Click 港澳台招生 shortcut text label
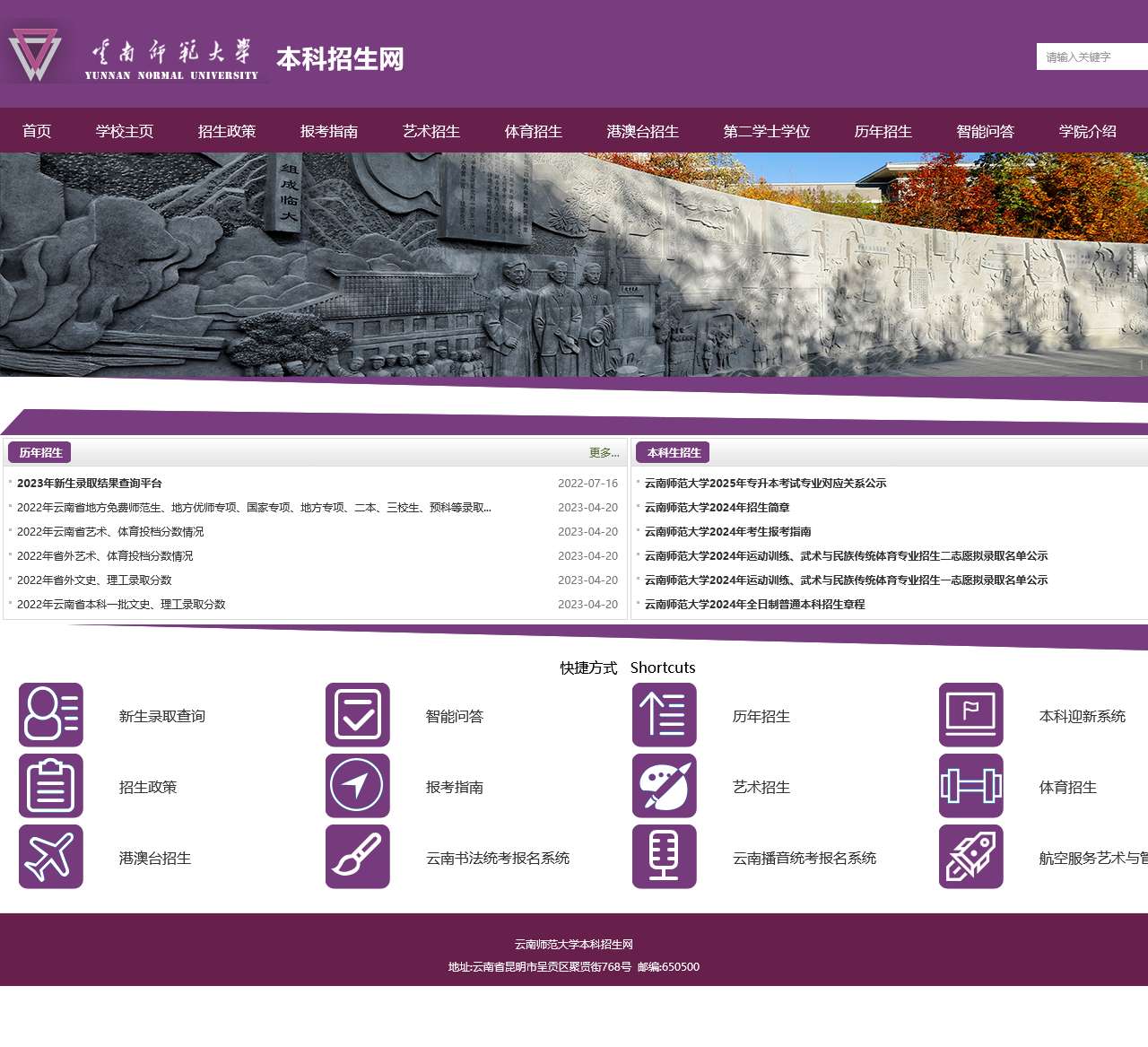The height and width of the screenshot is (1047, 1148). (155, 858)
